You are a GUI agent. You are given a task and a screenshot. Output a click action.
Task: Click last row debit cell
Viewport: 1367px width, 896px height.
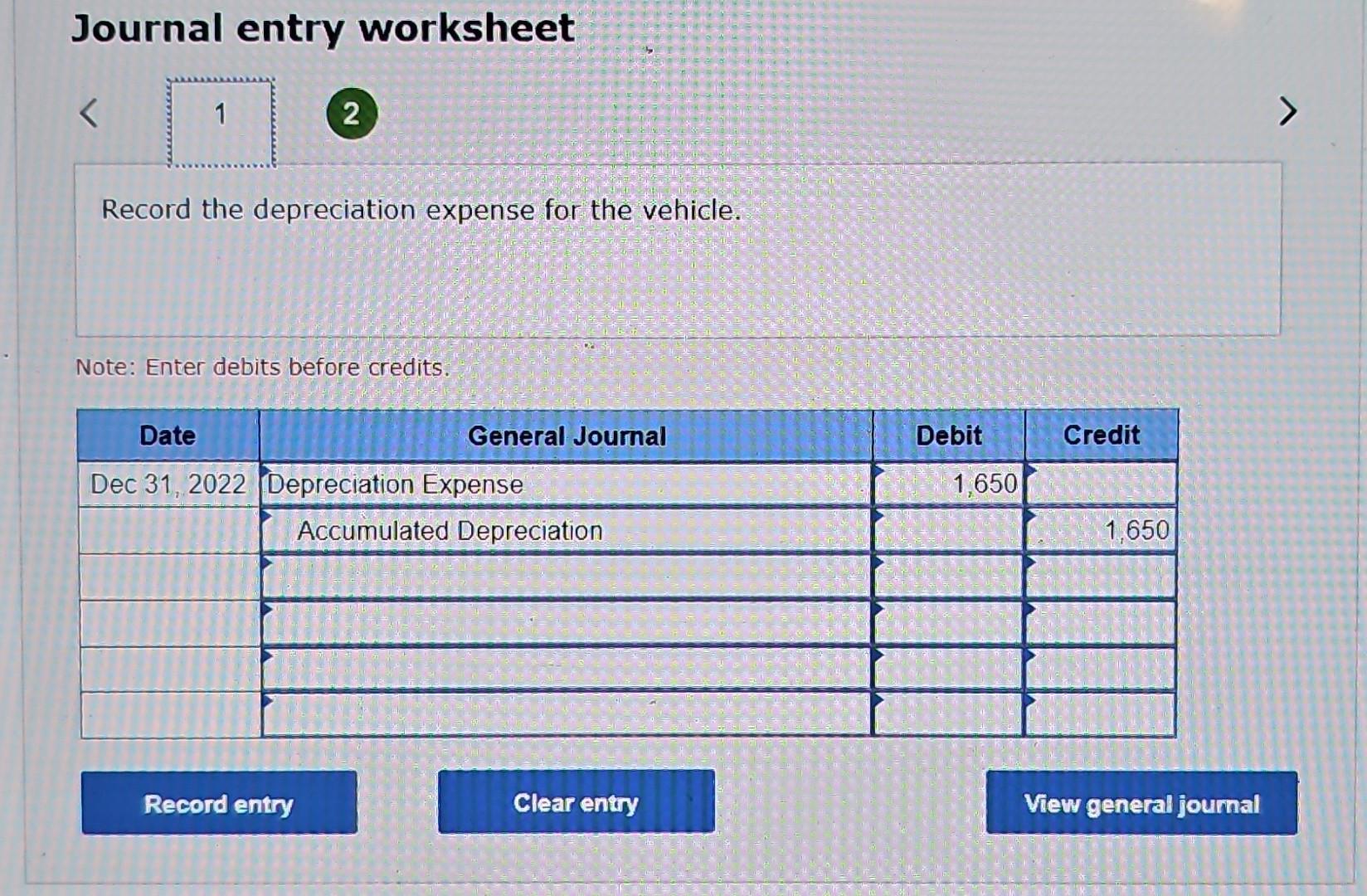[x=948, y=714]
